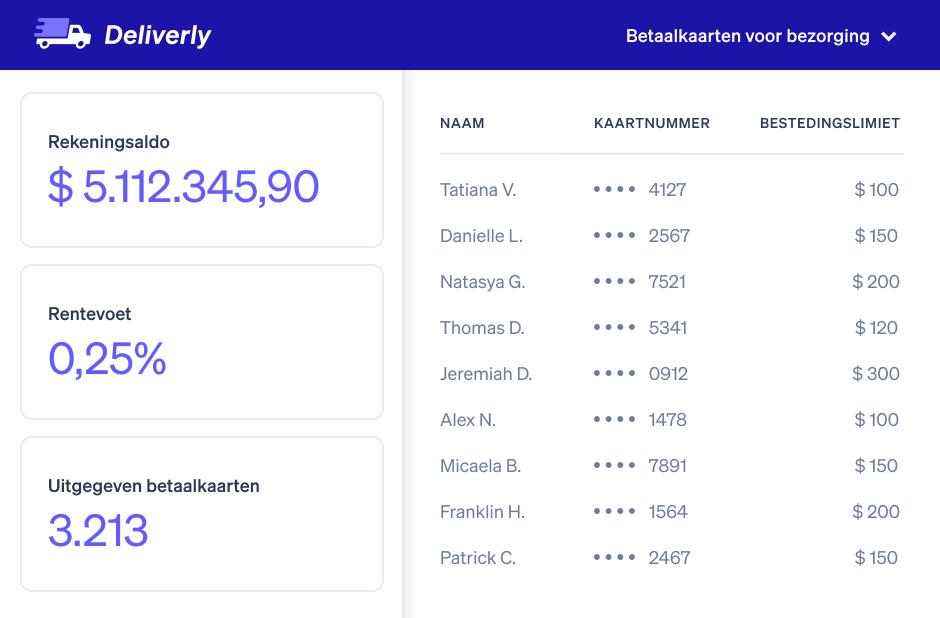Select the Tatiana V. row
The width and height of the screenshot is (940, 618).
point(671,190)
